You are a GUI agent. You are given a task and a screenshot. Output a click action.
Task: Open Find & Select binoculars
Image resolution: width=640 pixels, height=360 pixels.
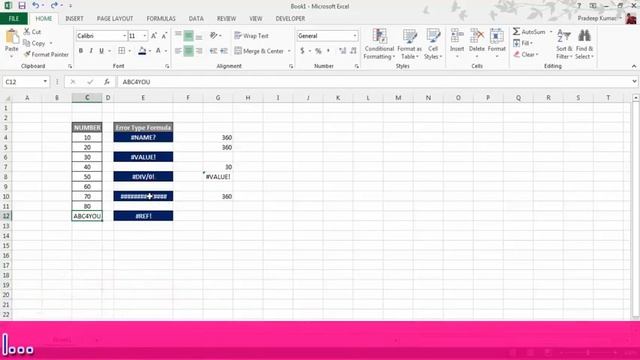584,44
